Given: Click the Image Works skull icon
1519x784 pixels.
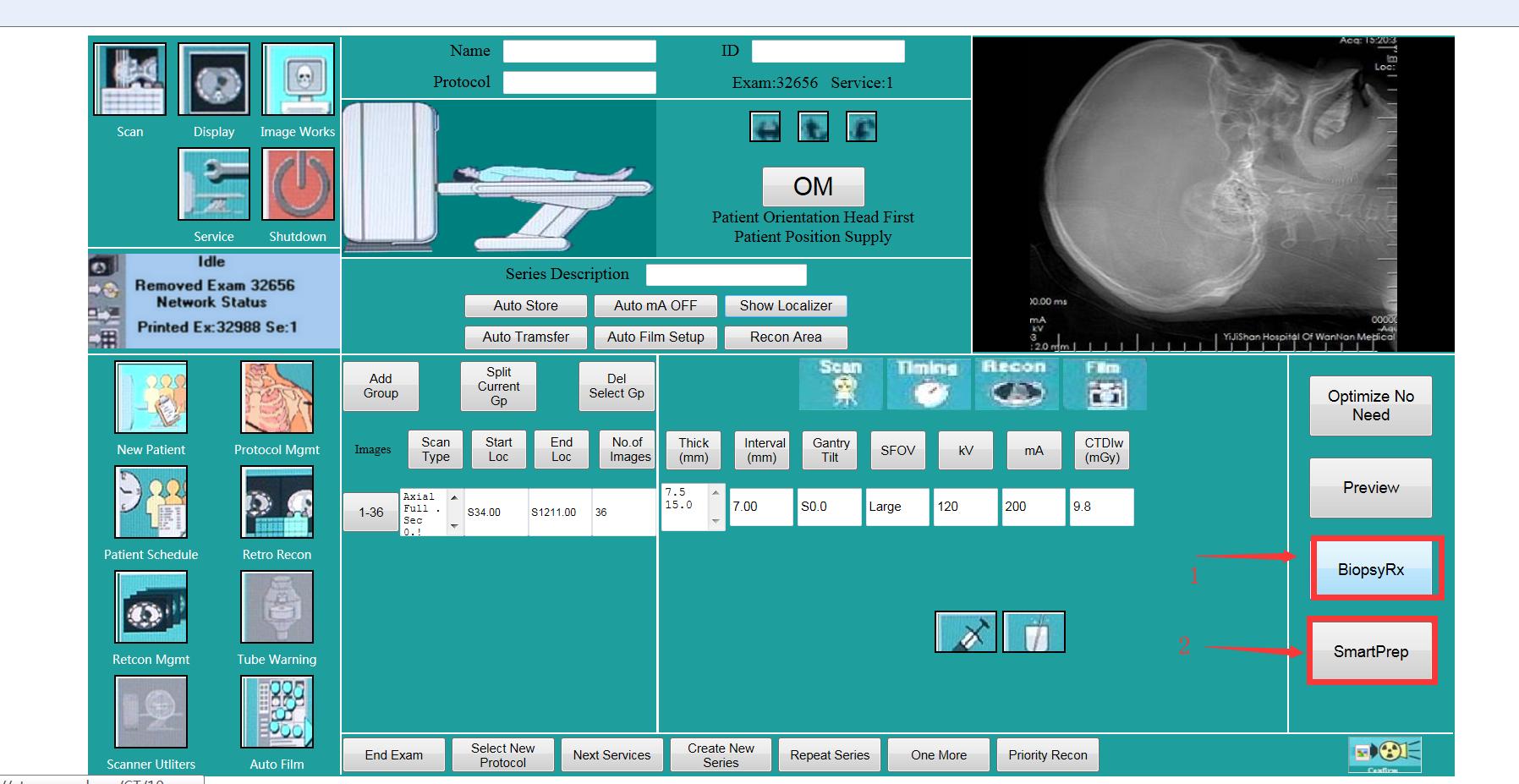Looking at the screenshot, I should click(x=298, y=79).
